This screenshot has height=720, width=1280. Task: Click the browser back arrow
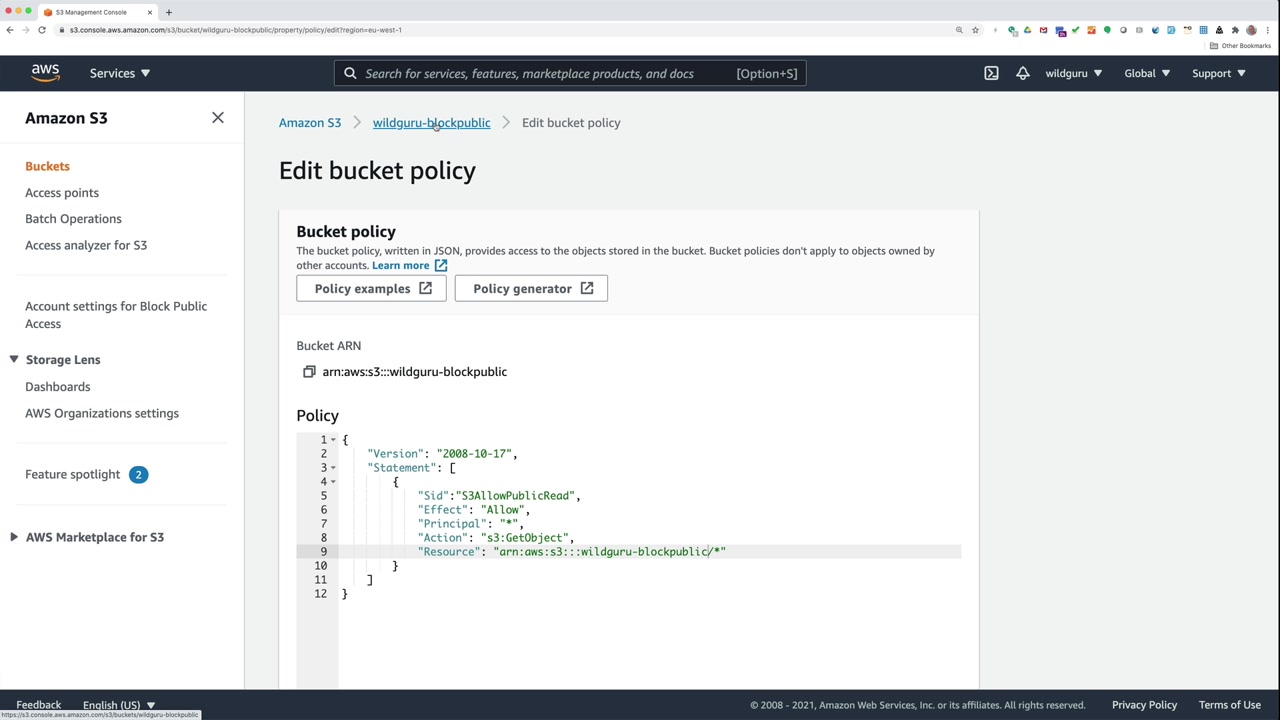pyautogui.click(x=10, y=30)
